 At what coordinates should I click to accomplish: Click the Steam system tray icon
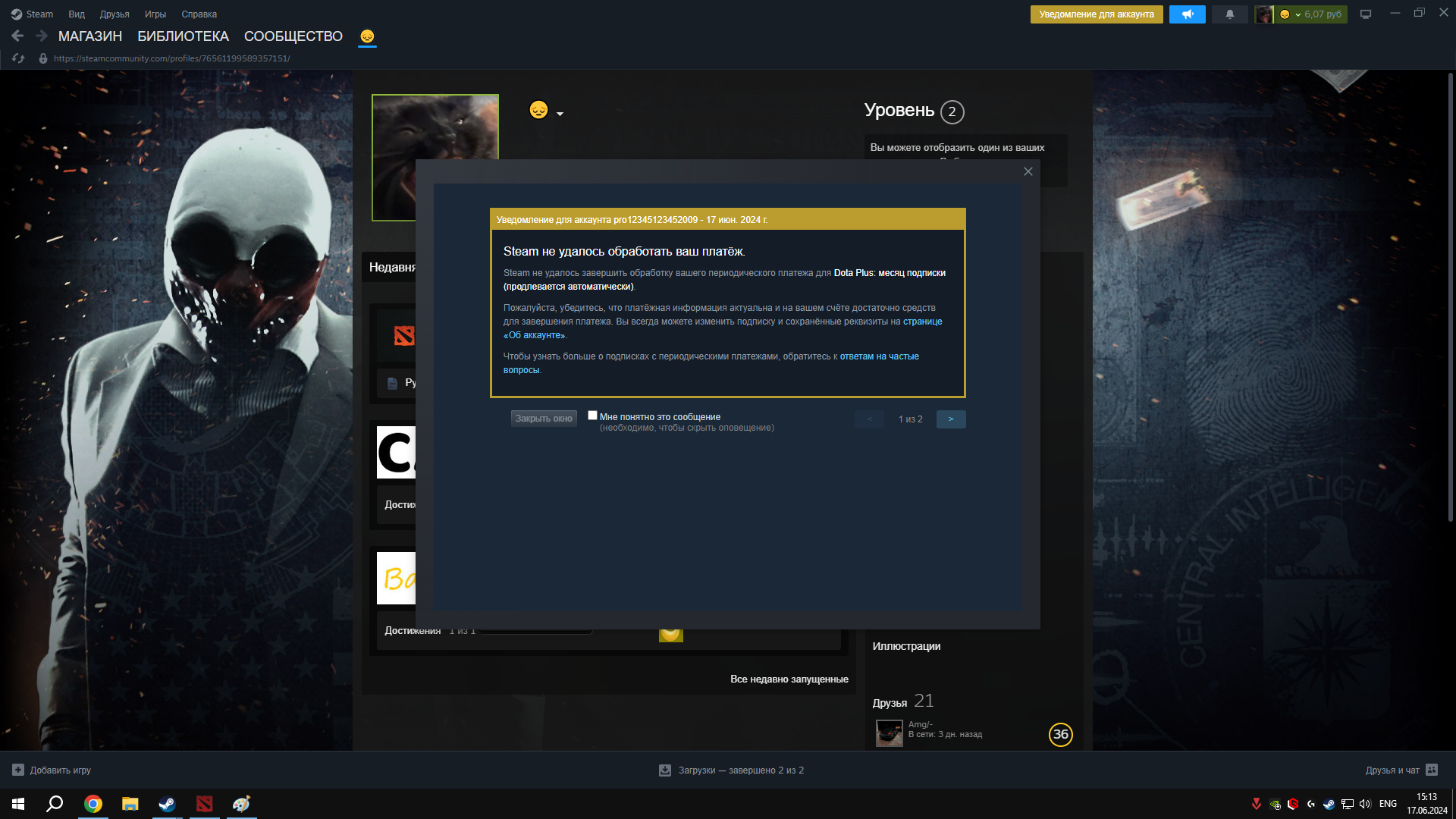coord(1329,804)
